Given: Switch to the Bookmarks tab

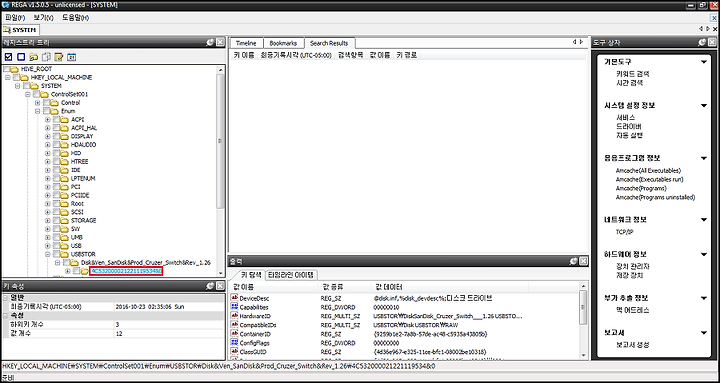Looking at the screenshot, I should coord(283,43).
